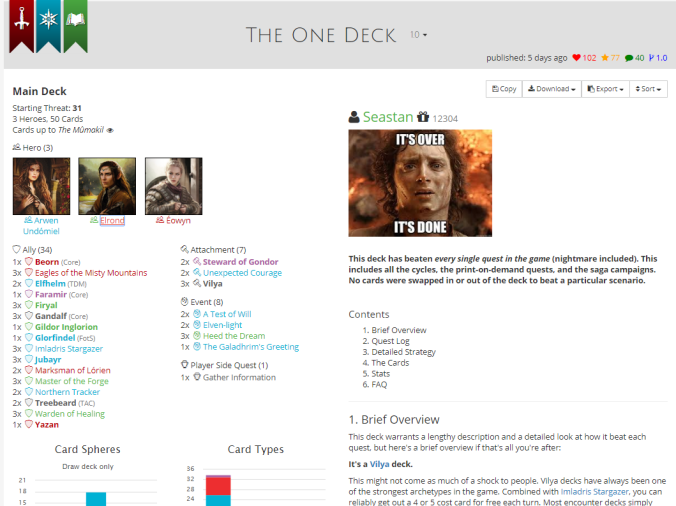Click the Arwen Undómiel name link

pyautogui.click(x=41, y=226)
